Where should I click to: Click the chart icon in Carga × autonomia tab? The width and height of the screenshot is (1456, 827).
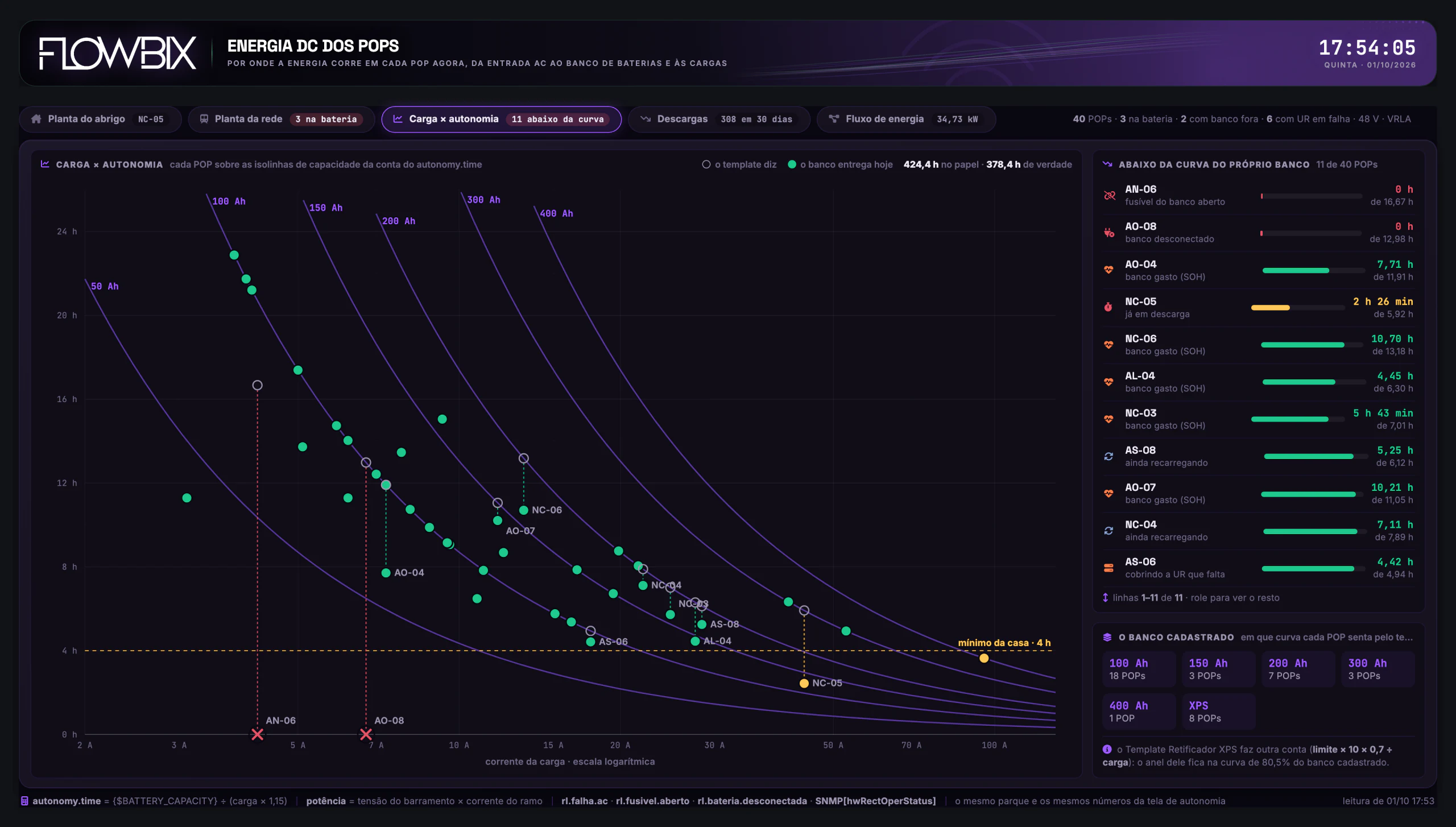tap(398, 119)
